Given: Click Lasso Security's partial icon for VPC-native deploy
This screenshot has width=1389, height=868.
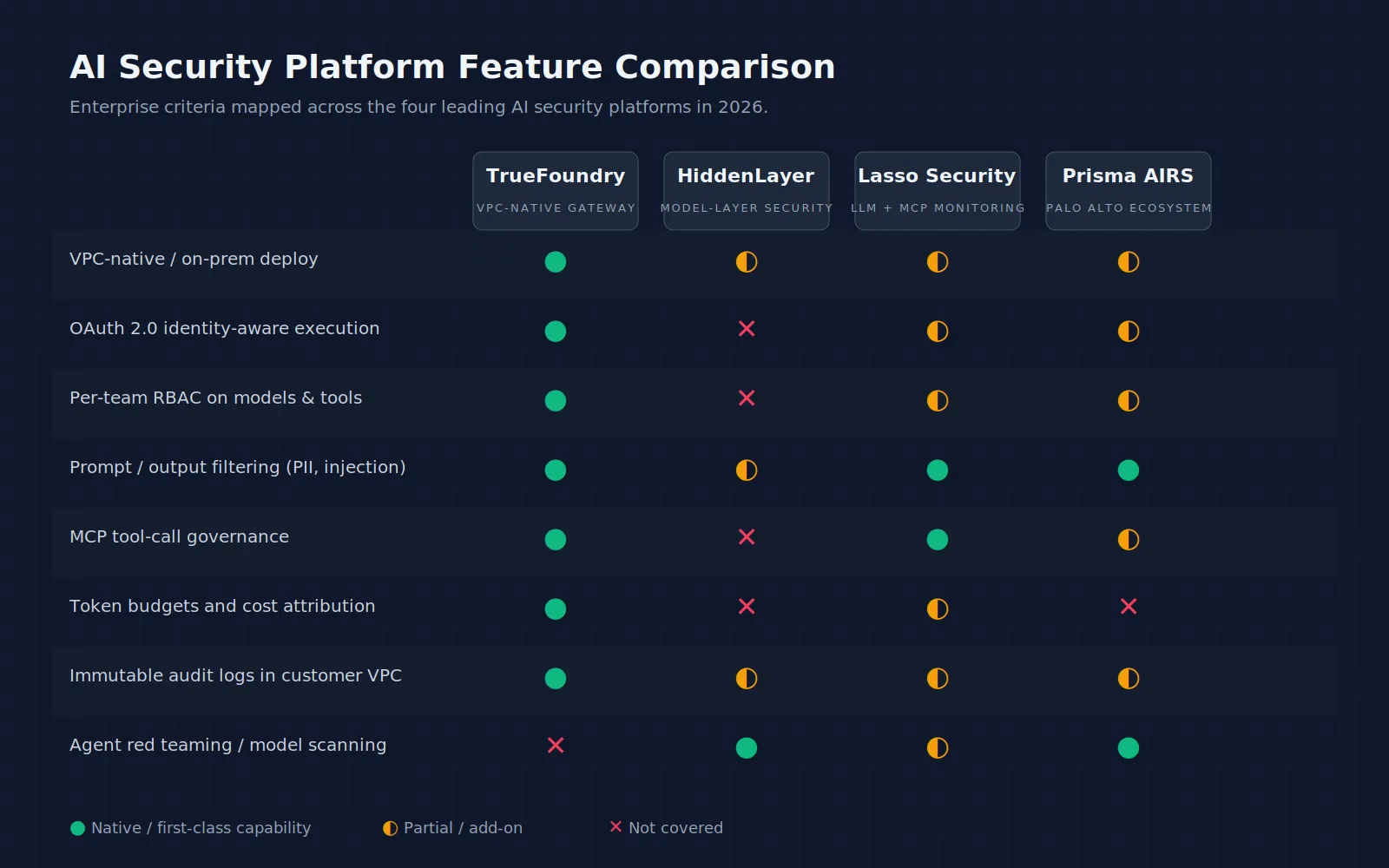Looking at the screenshot, I should 938,261.
